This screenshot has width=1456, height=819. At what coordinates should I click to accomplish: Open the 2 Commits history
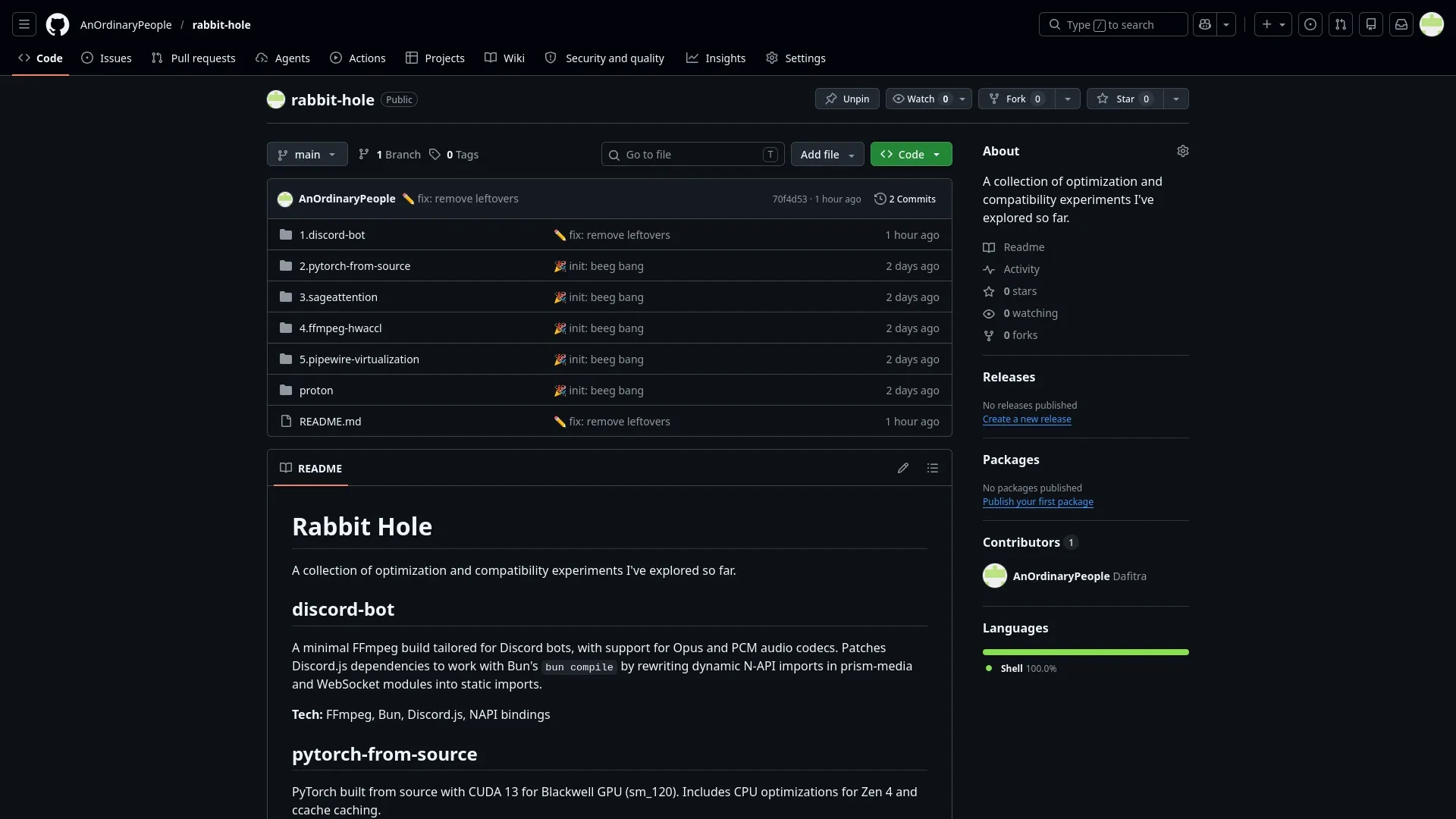coord(905,199)
